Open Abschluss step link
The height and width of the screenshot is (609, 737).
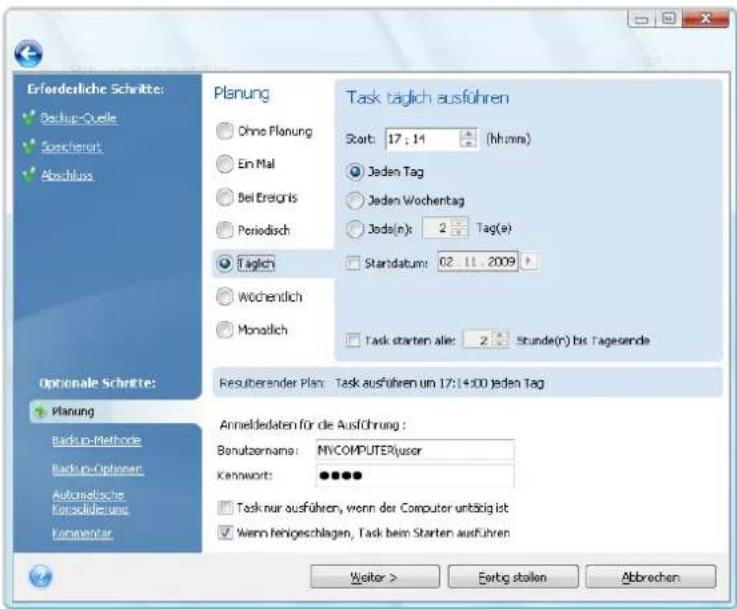(x=67, y=175)
